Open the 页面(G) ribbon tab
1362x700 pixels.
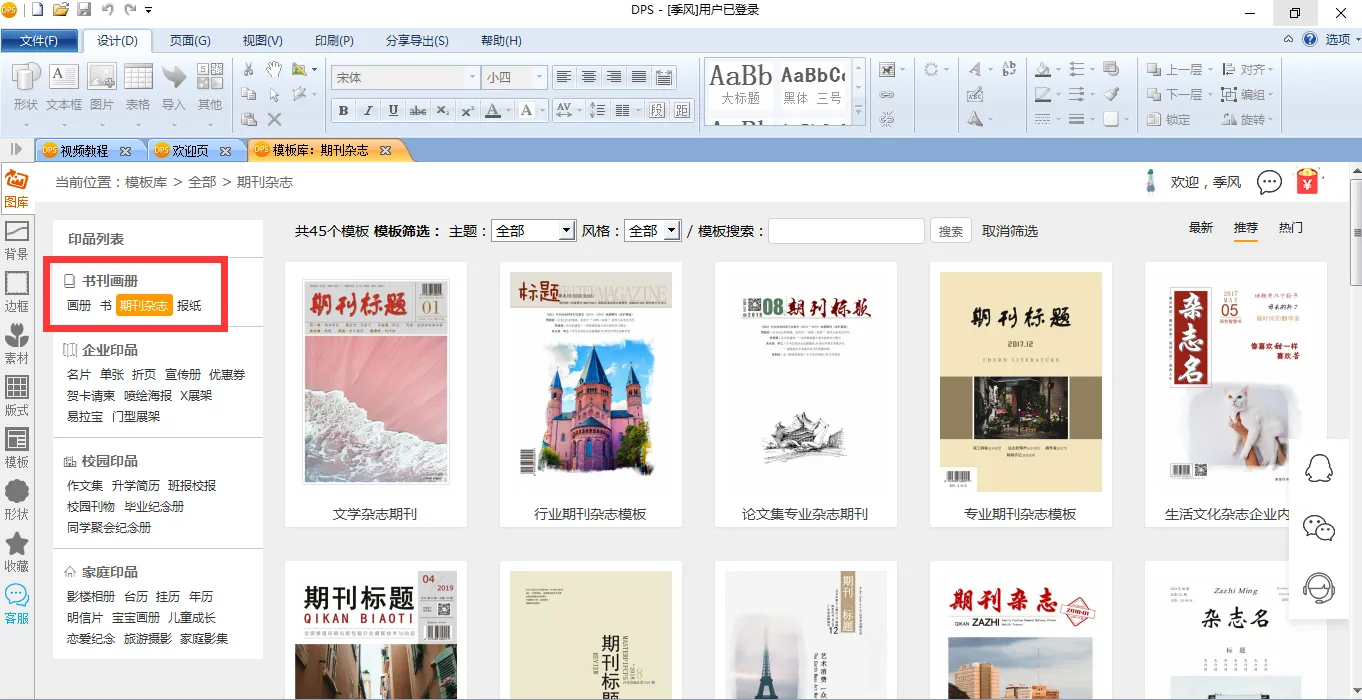coord(189,41)
